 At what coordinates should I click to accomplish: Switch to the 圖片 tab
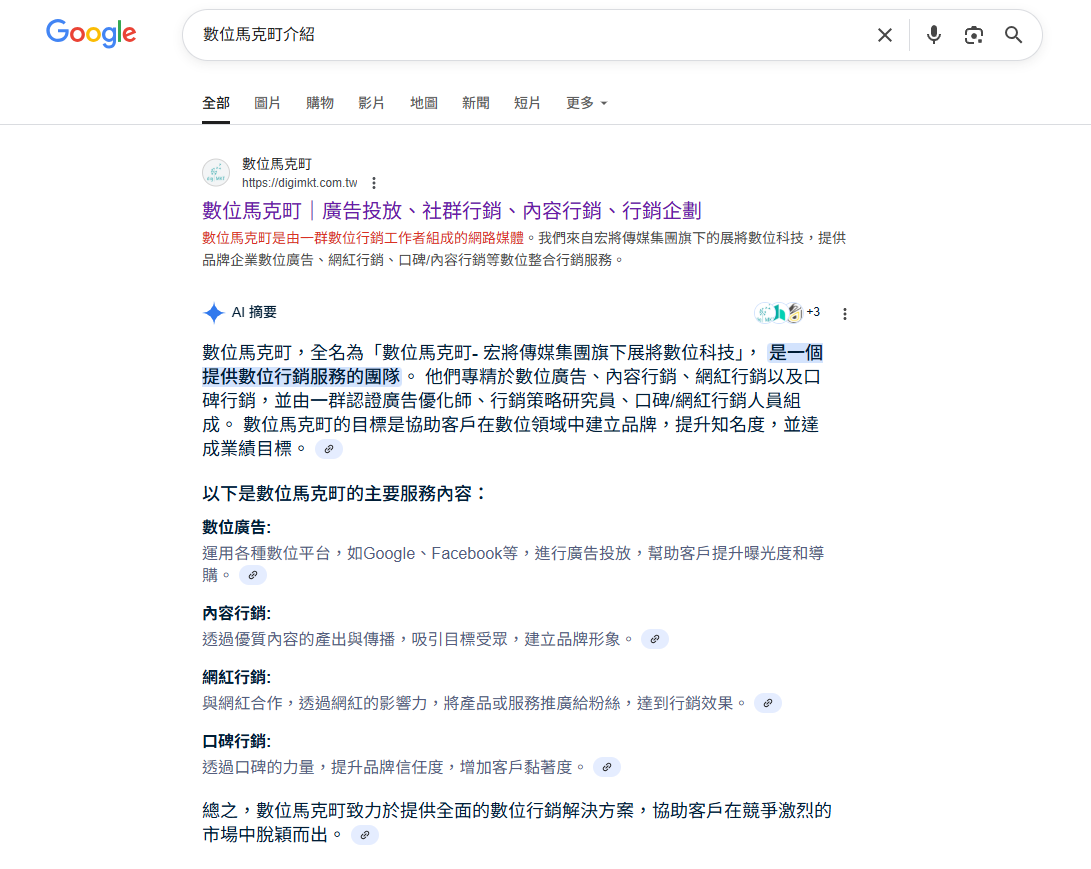(x=267, y=103)
